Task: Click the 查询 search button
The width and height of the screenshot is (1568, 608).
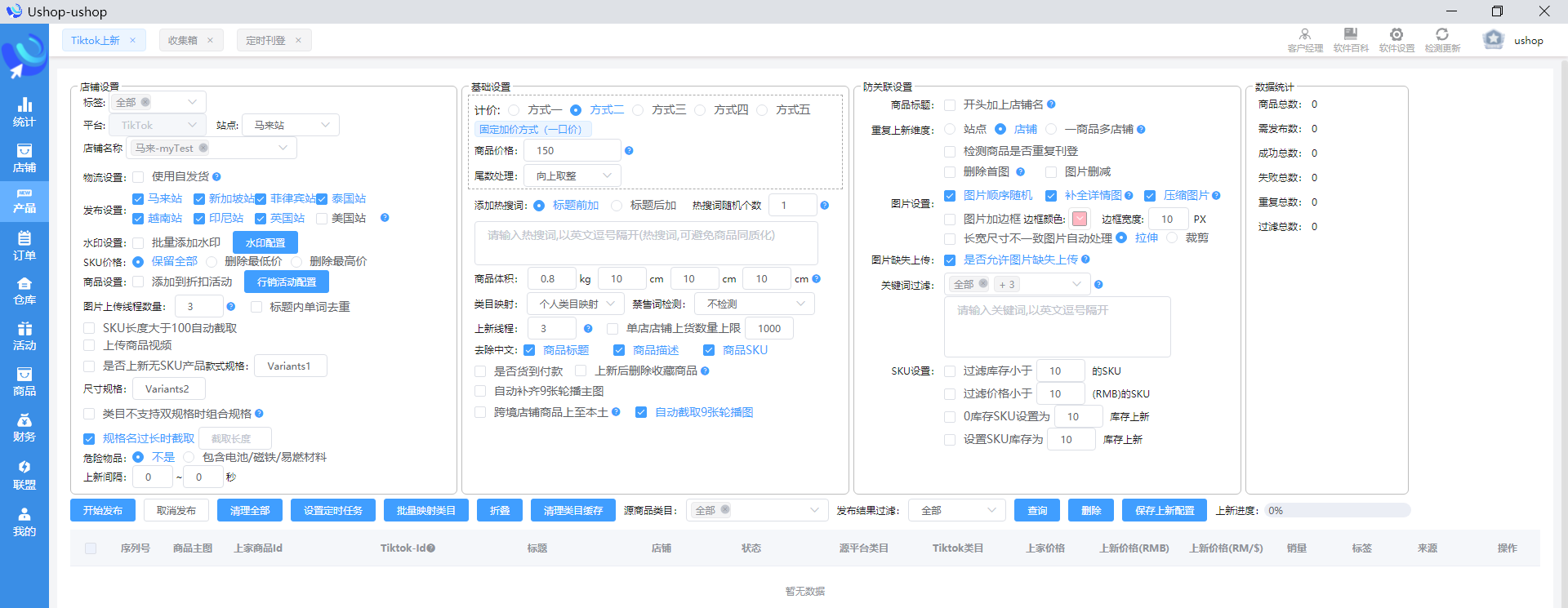Action: [x=1037, y=510]
